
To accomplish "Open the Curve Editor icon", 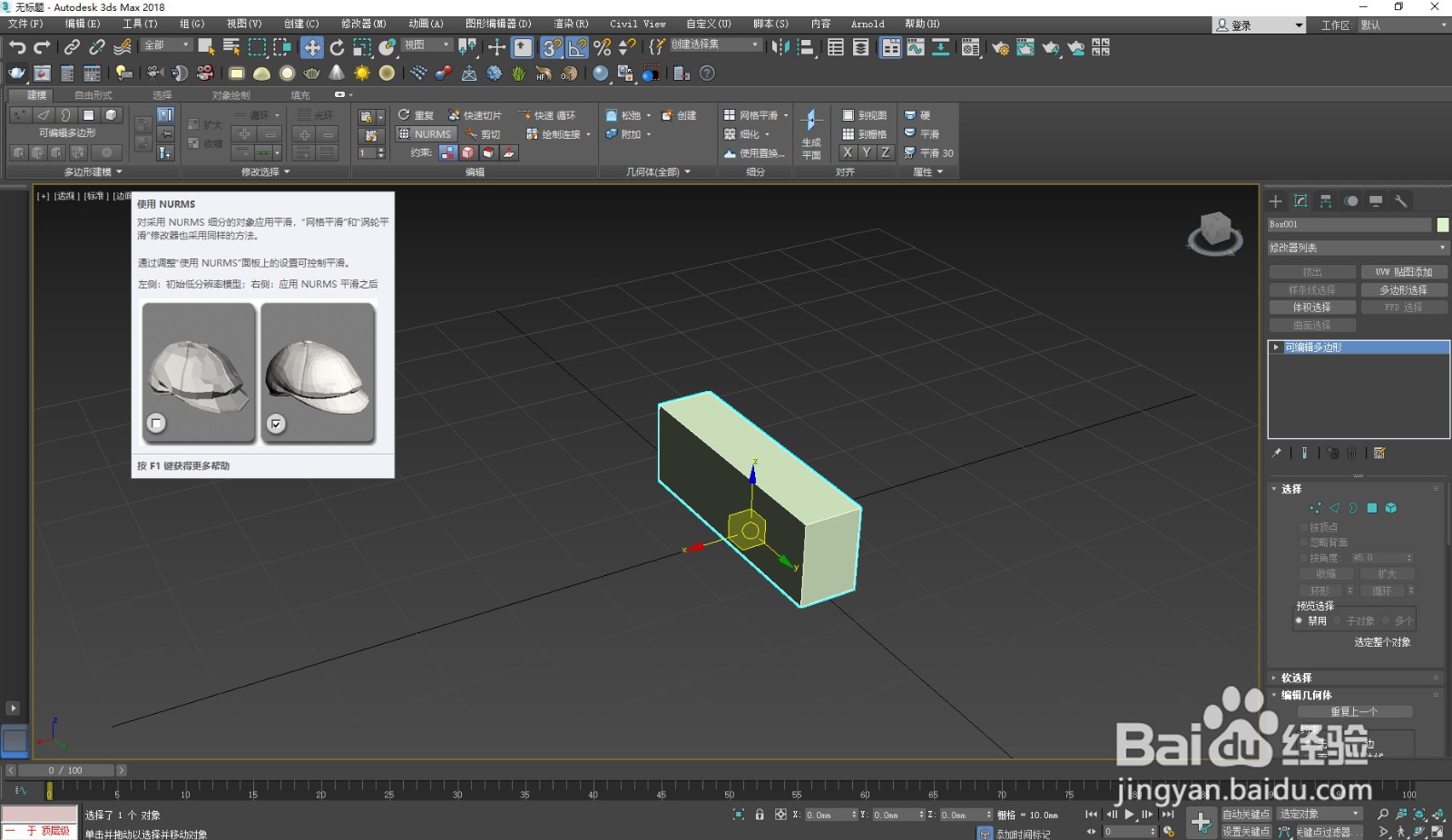I will (916, 47).
